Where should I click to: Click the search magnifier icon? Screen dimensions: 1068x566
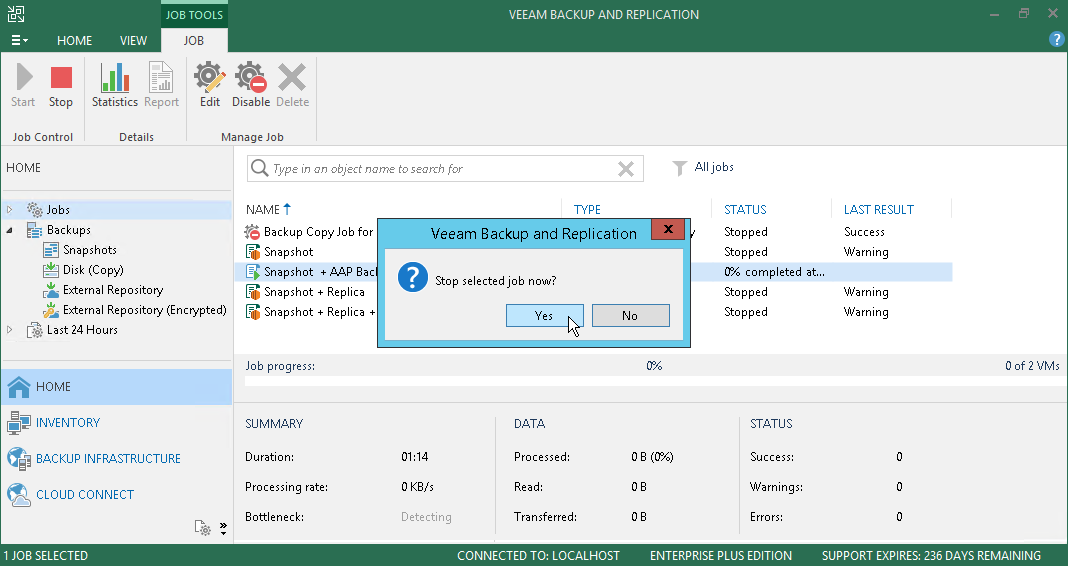click(260, 168)
